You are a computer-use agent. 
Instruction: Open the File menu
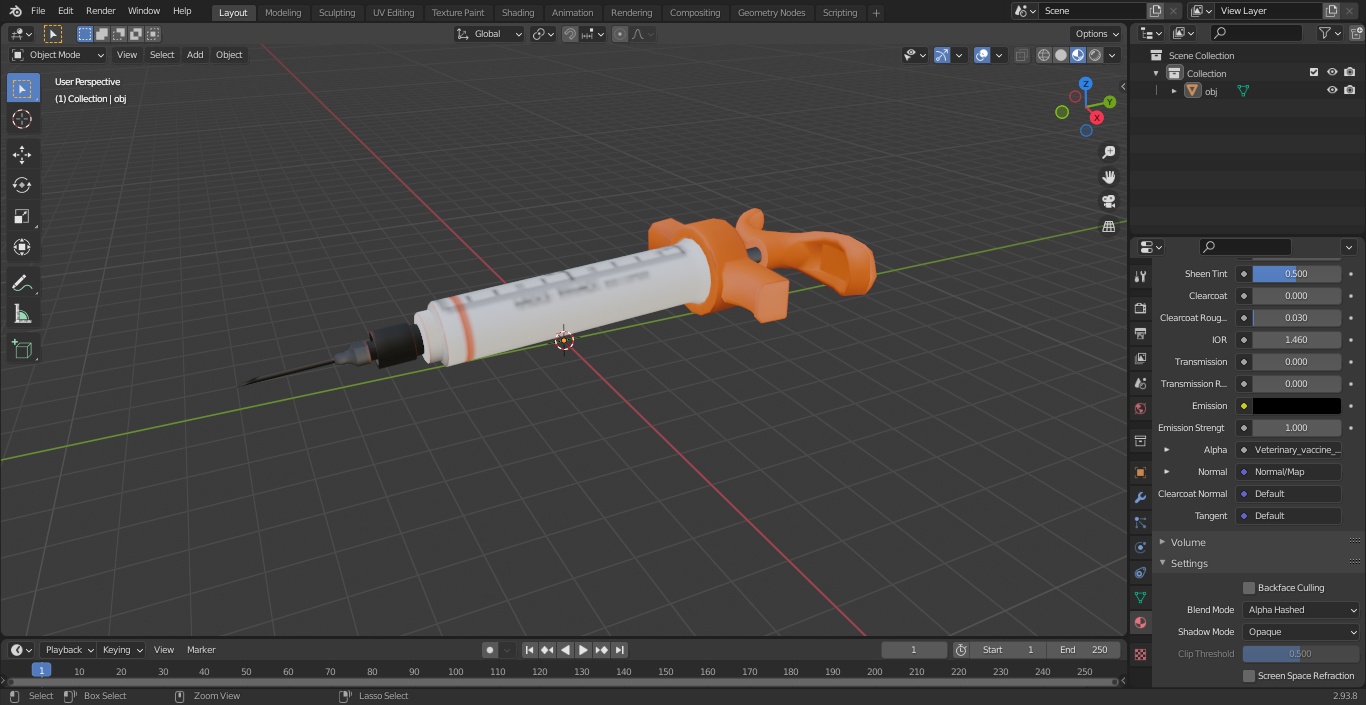pyautogui.click(x=38, y=11)
